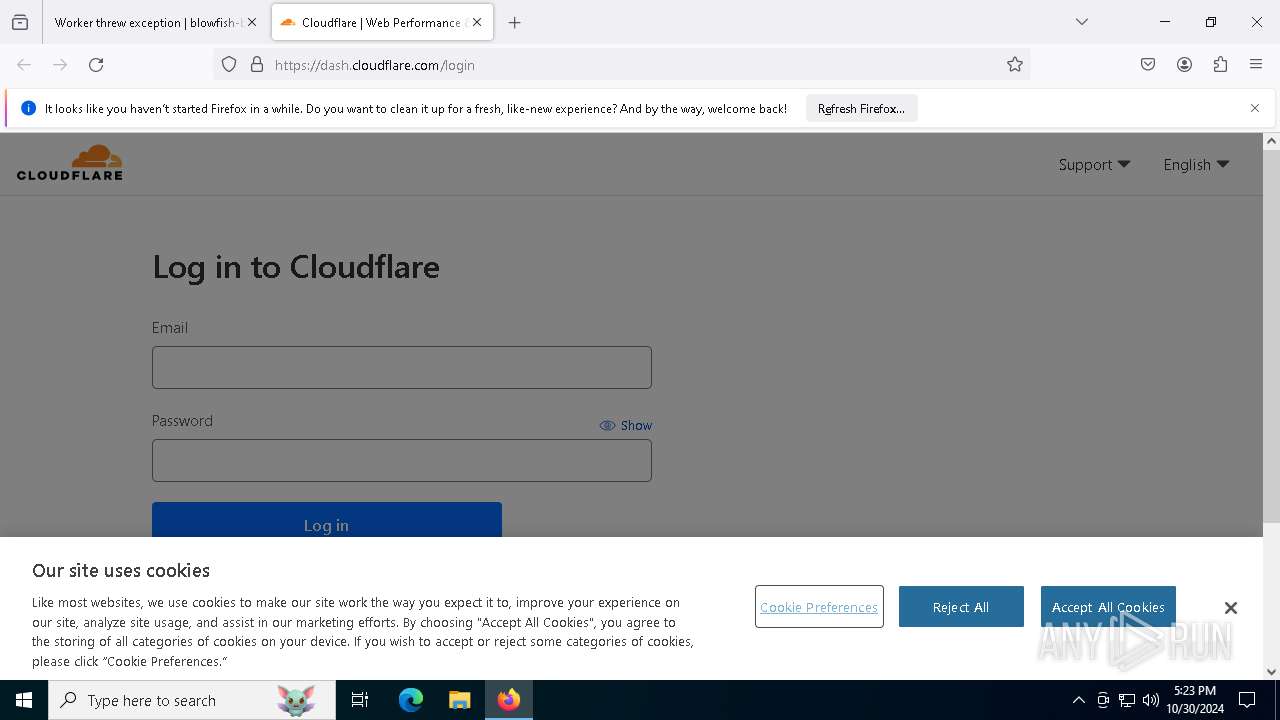Viewport: 1280px width, 720px height.
Task: Open the clock showing 5:23 PM
Action: tap(1195, 700)
